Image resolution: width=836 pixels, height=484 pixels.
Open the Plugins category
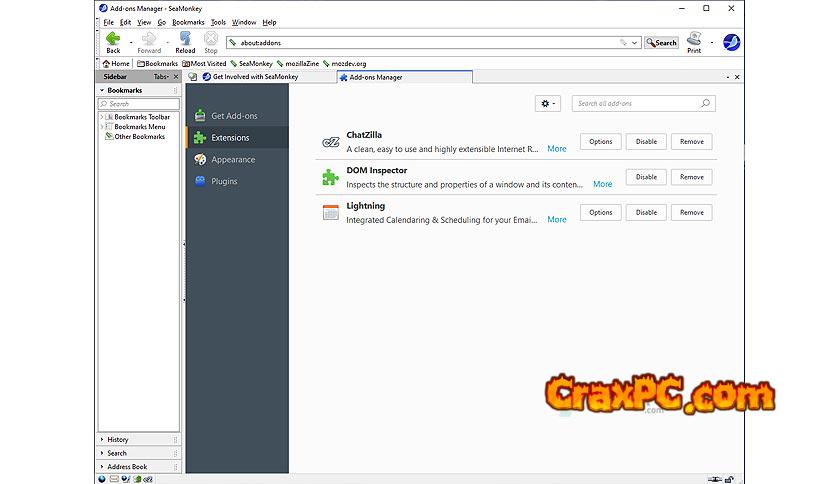click(x=237, y=181)
